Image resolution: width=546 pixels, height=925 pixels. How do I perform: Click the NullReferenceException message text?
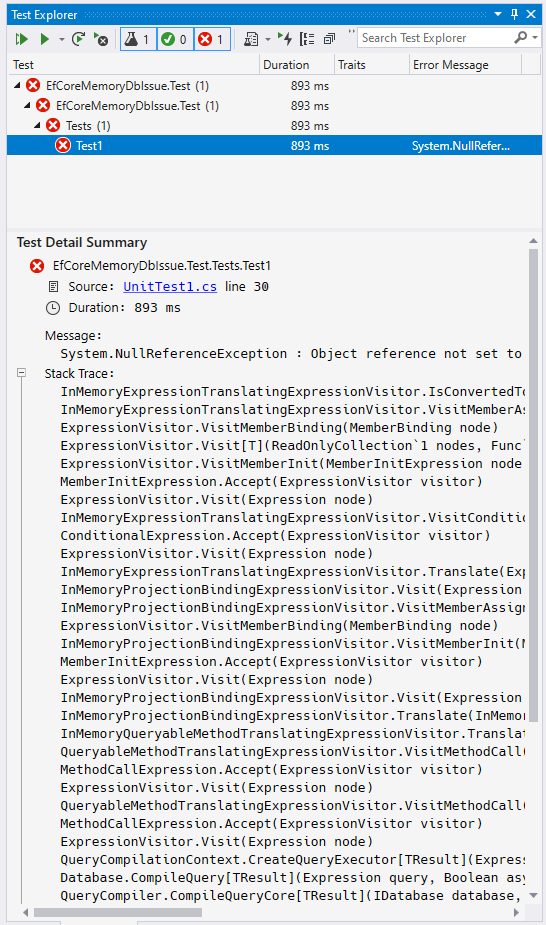(x=291, y=354)
